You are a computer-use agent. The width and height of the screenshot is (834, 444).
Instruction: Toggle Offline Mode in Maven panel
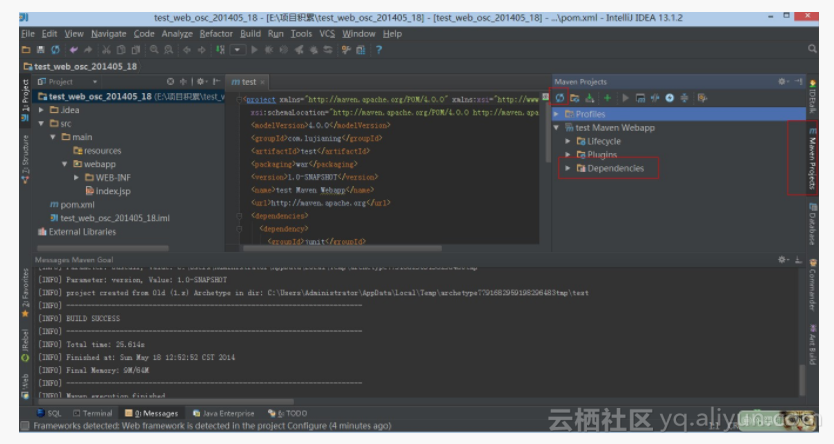[655, 98]
